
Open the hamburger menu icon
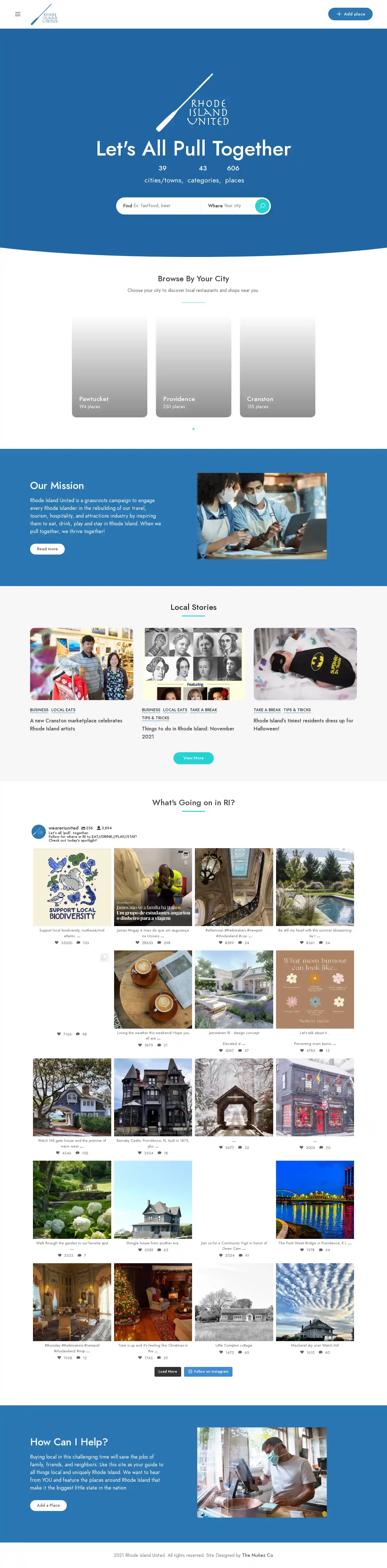tap(18, 14)
